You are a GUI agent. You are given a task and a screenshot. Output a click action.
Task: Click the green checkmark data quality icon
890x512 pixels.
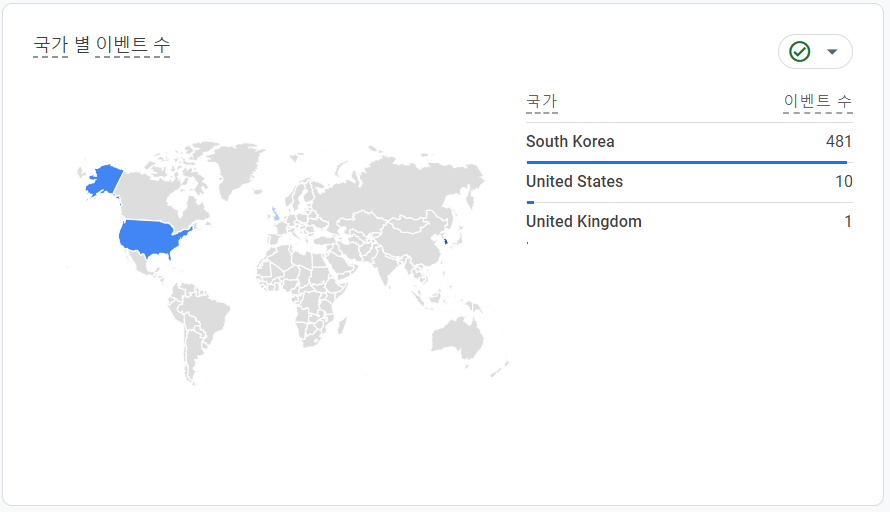point(799,52)
